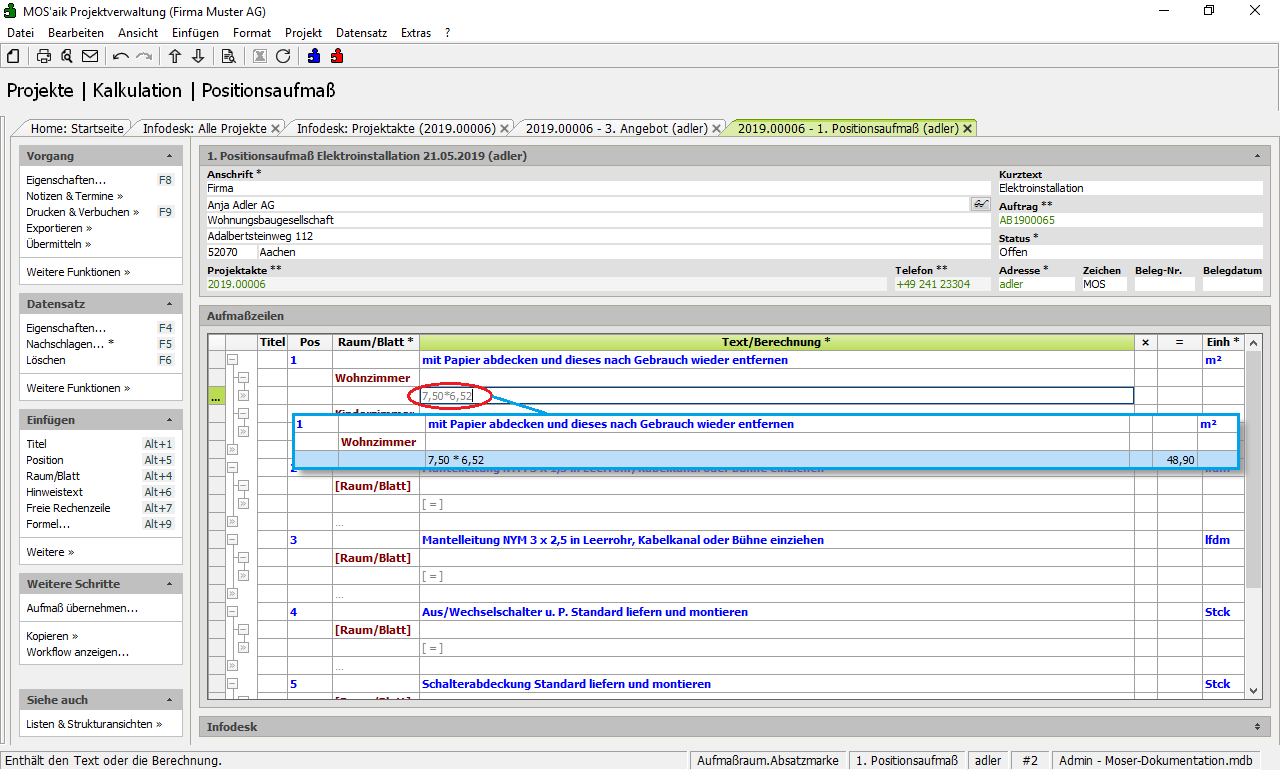Click the red puzzle-piece person icon
1280x770 pixels.
tap(337, 56)
